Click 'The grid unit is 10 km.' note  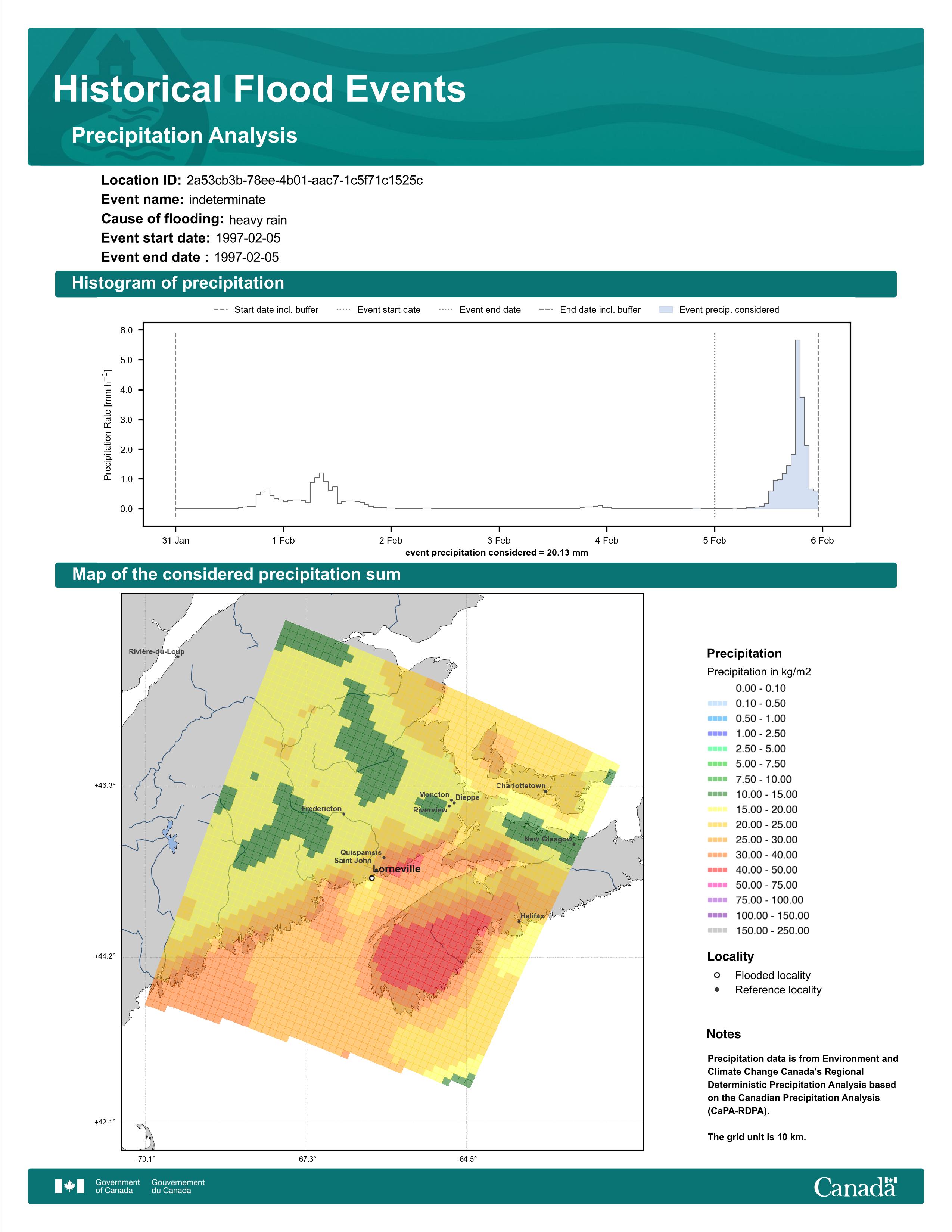pos(757,1137)
